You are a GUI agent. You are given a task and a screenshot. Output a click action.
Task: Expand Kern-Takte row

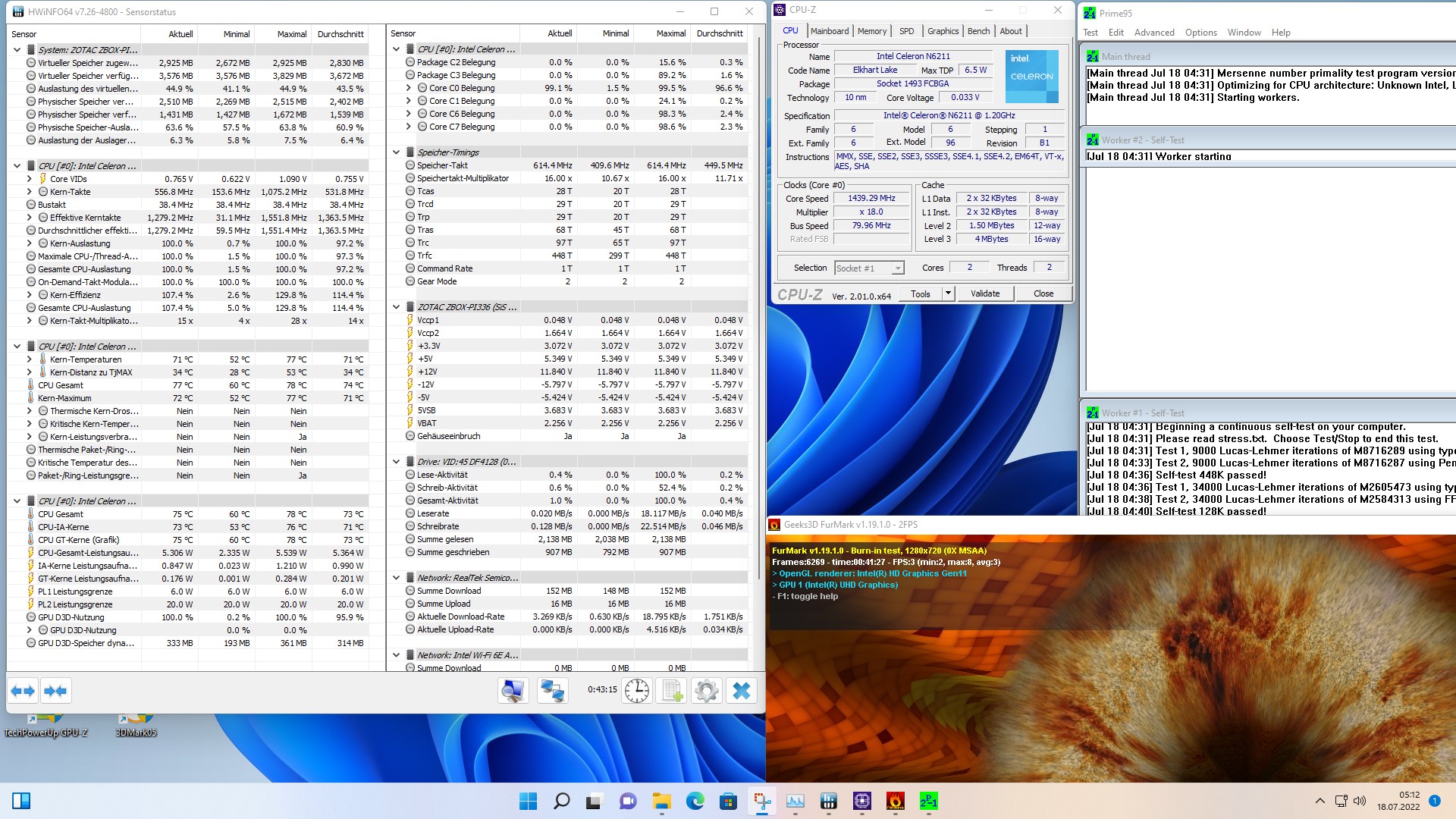[30, 192]
